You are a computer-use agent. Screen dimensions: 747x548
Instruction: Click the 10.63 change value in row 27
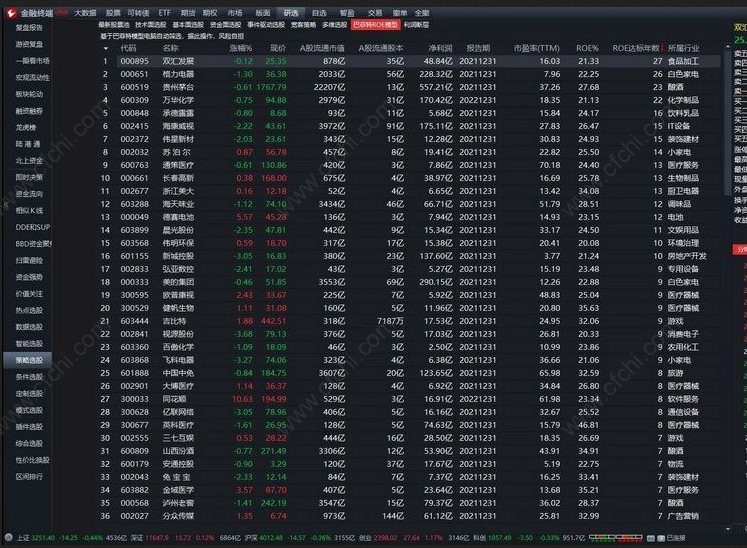(x=242, y=399)
